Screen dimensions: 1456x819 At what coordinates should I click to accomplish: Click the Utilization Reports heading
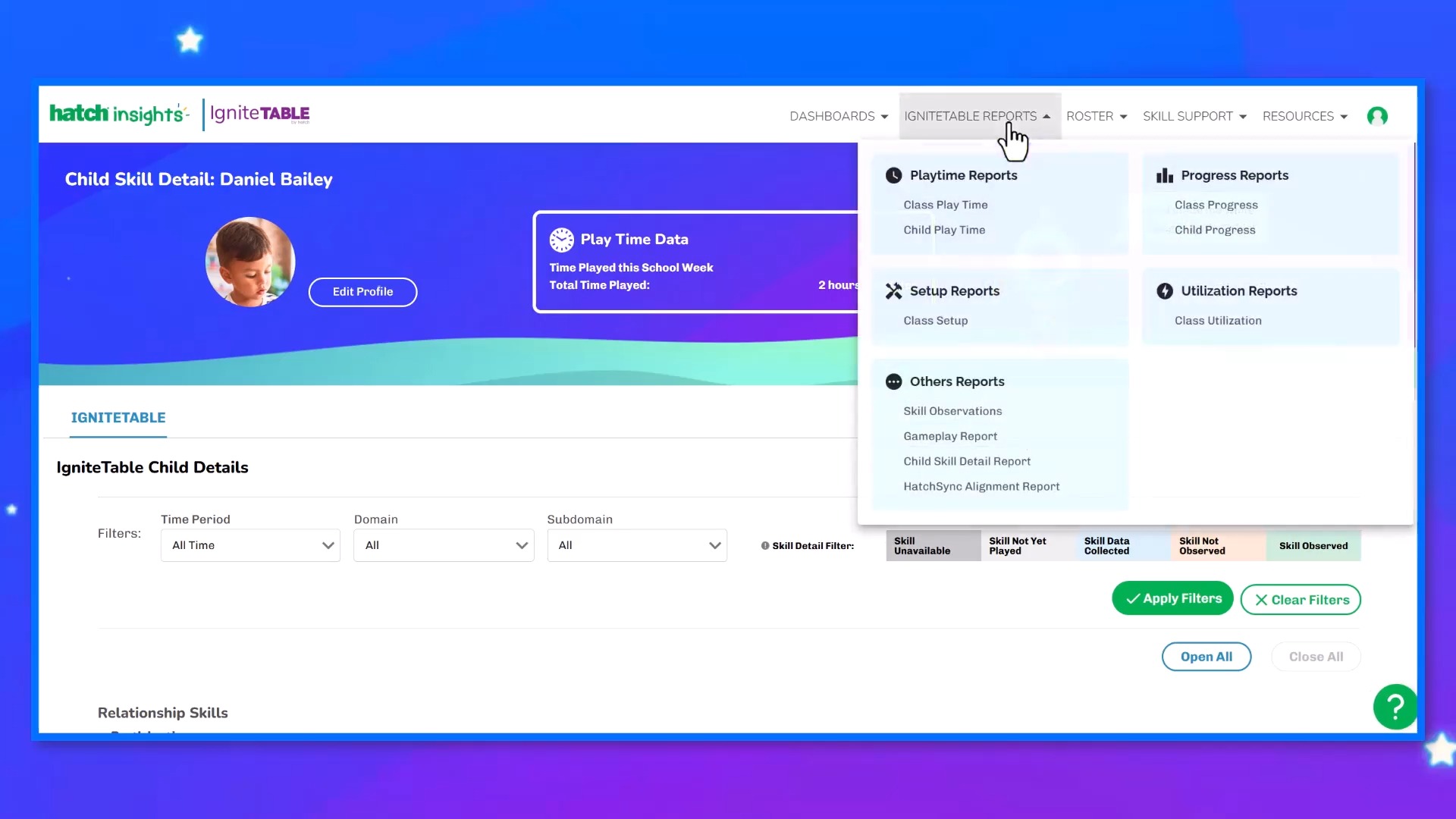(x=1239, y=291)
